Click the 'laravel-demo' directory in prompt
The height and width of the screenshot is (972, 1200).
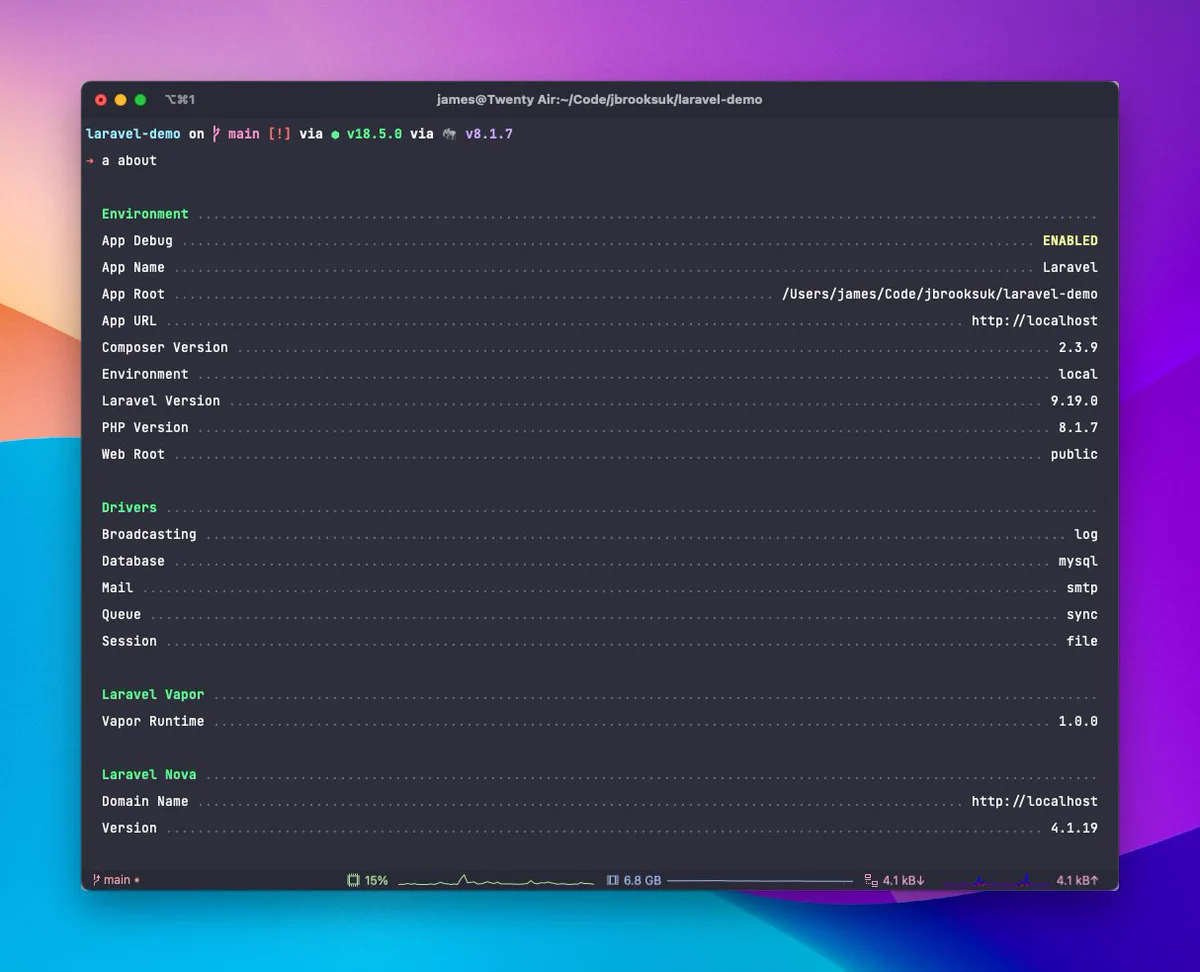pos(133,133)
